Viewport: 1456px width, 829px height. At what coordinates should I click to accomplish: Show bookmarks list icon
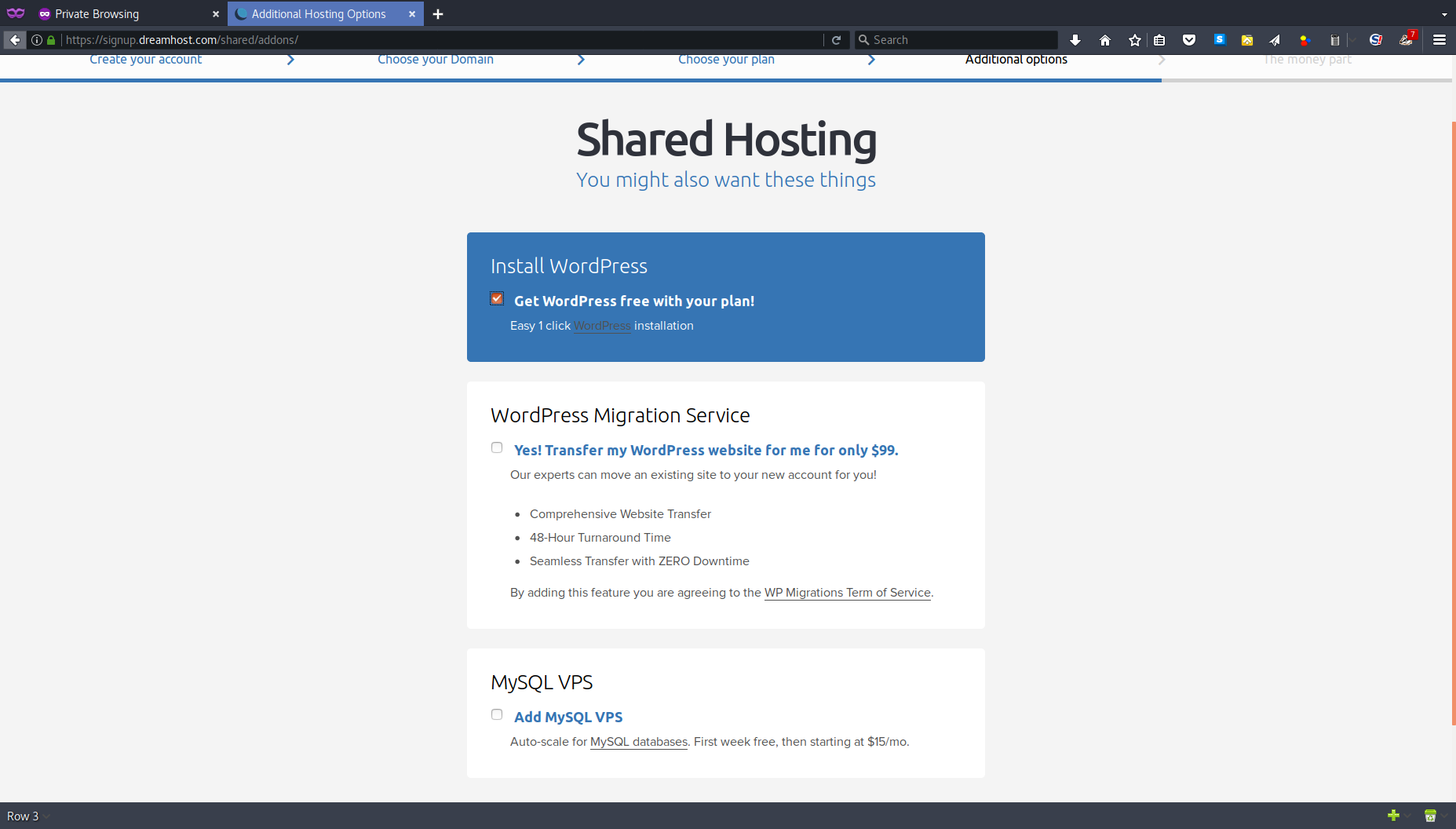1159,40
